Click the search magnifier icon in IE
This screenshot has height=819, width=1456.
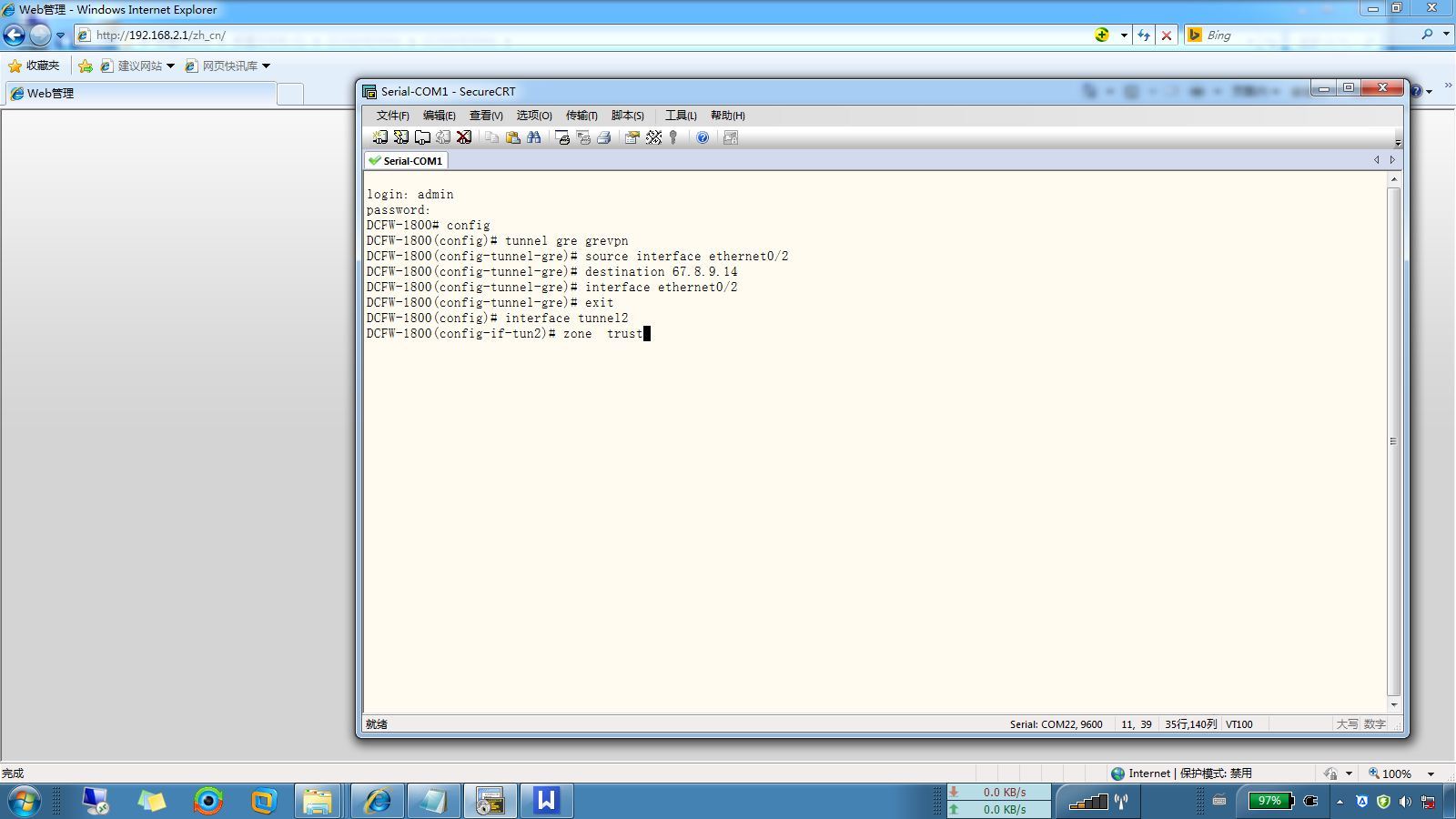tap(1426, 35)
